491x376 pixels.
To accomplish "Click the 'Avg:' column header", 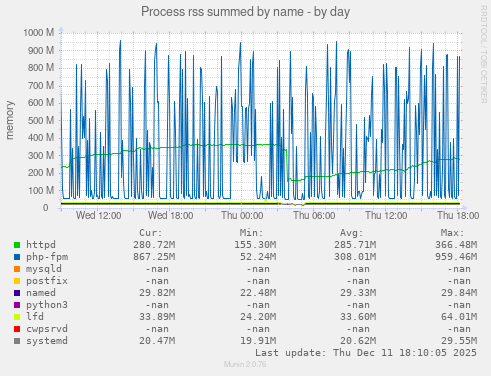I will [x=352, y=233].
